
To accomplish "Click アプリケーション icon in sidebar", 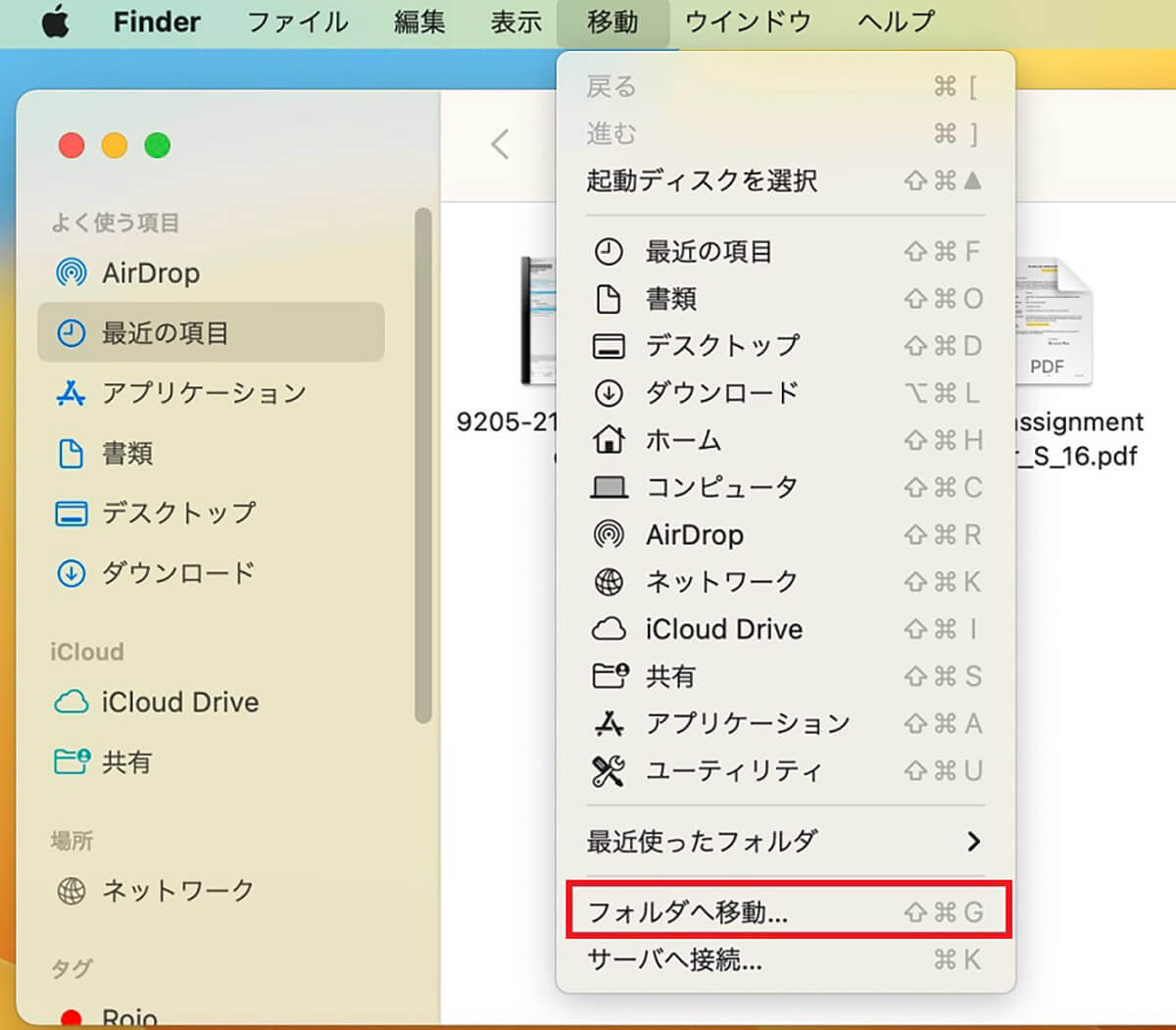I will 71,393.
